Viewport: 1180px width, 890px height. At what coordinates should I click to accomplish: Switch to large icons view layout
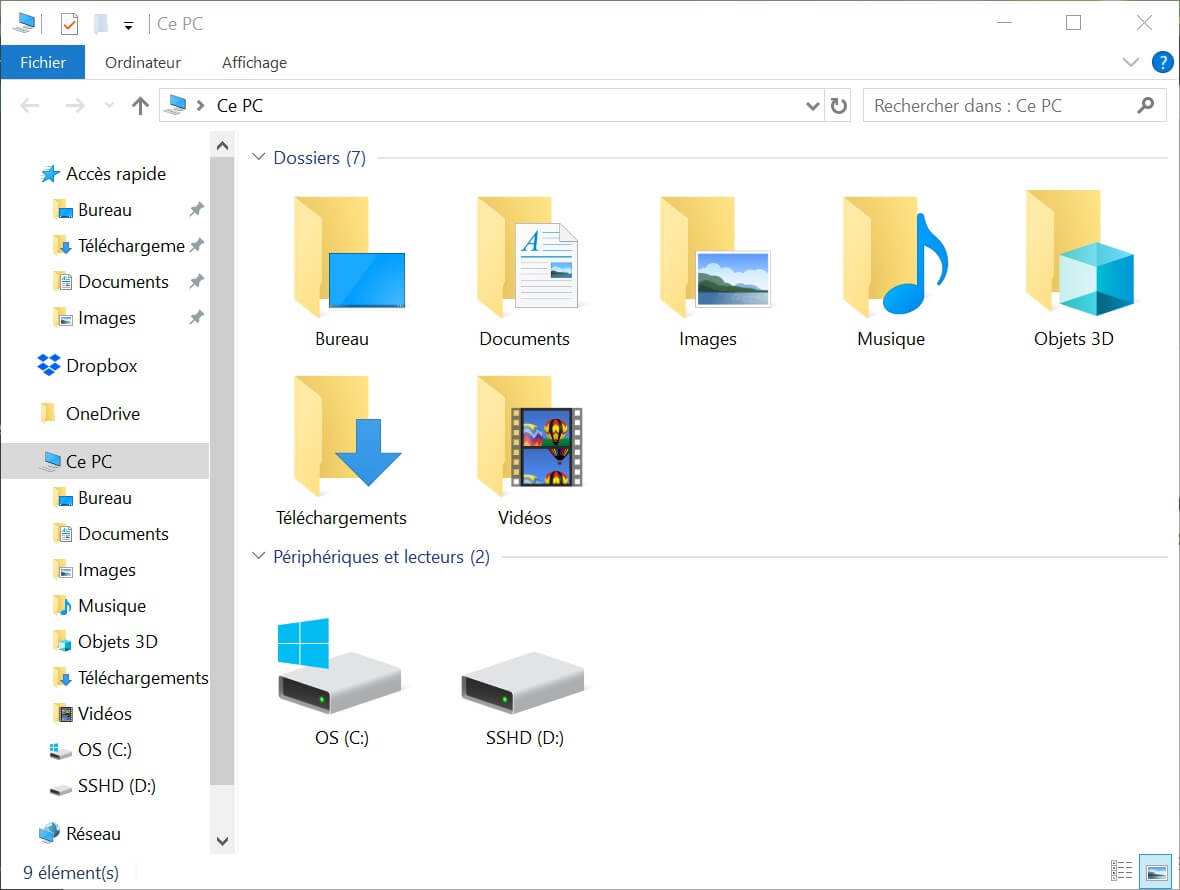tap(1156, 871)
